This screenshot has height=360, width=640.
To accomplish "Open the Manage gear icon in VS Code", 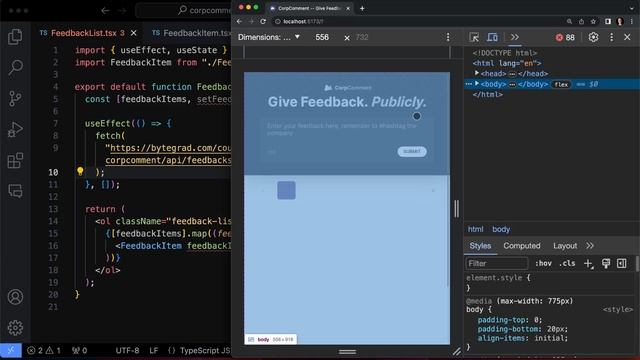I will pos(15,327).
